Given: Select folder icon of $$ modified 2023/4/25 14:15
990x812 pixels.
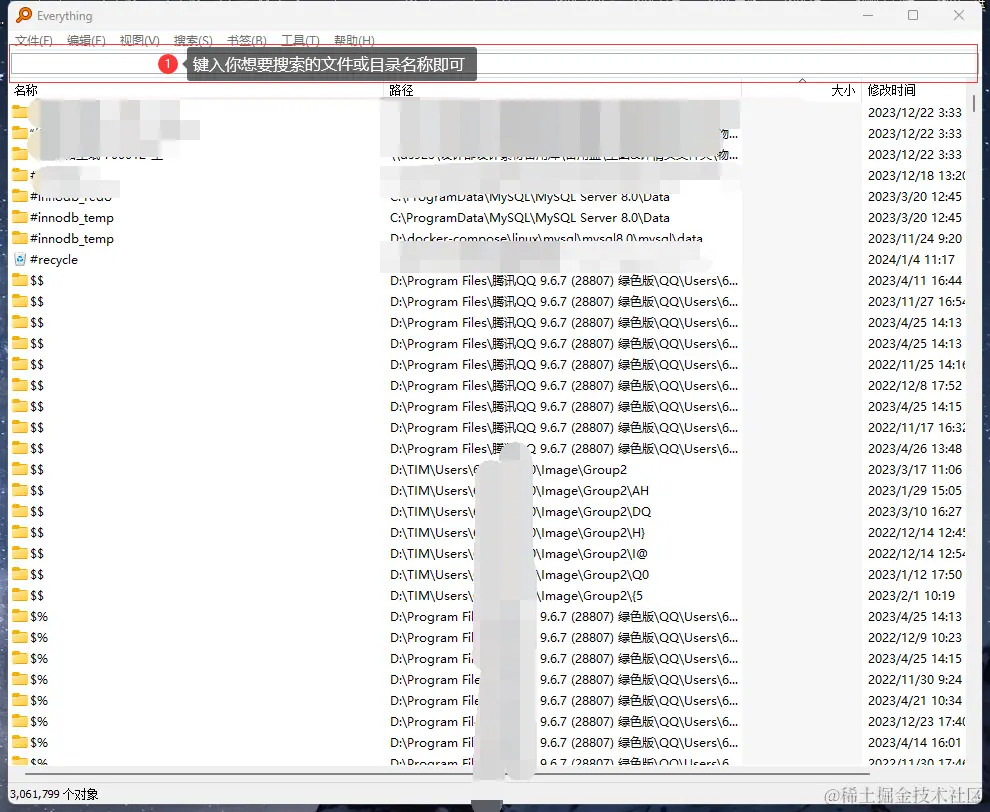Looking at the screenshot, I should click(x=20, y=406).
